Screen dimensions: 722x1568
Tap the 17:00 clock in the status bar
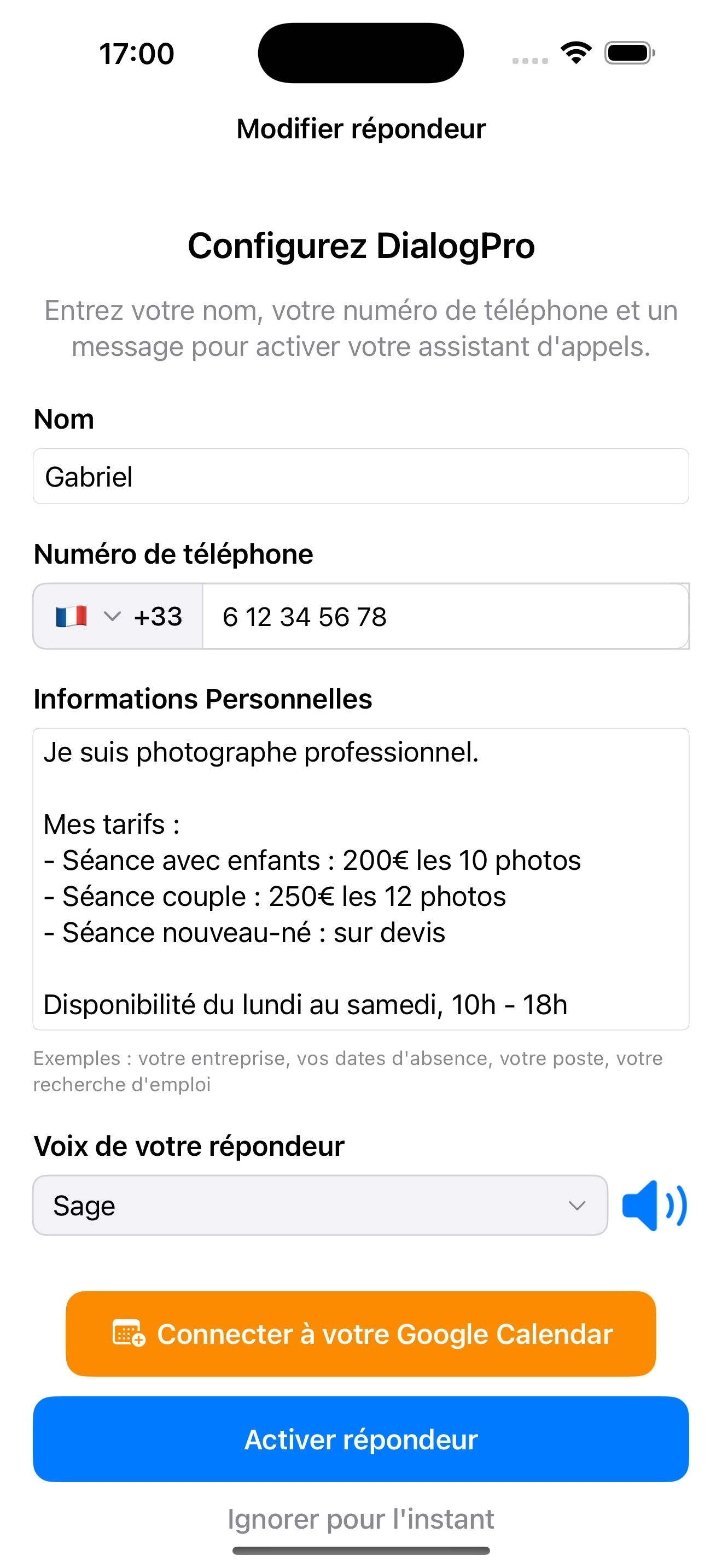[137, 54]
